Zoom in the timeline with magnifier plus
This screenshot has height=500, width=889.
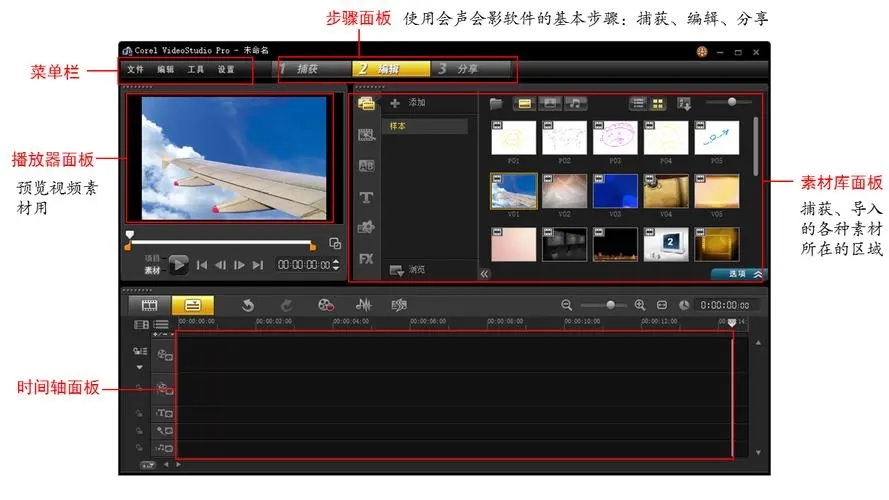point(640,304)
